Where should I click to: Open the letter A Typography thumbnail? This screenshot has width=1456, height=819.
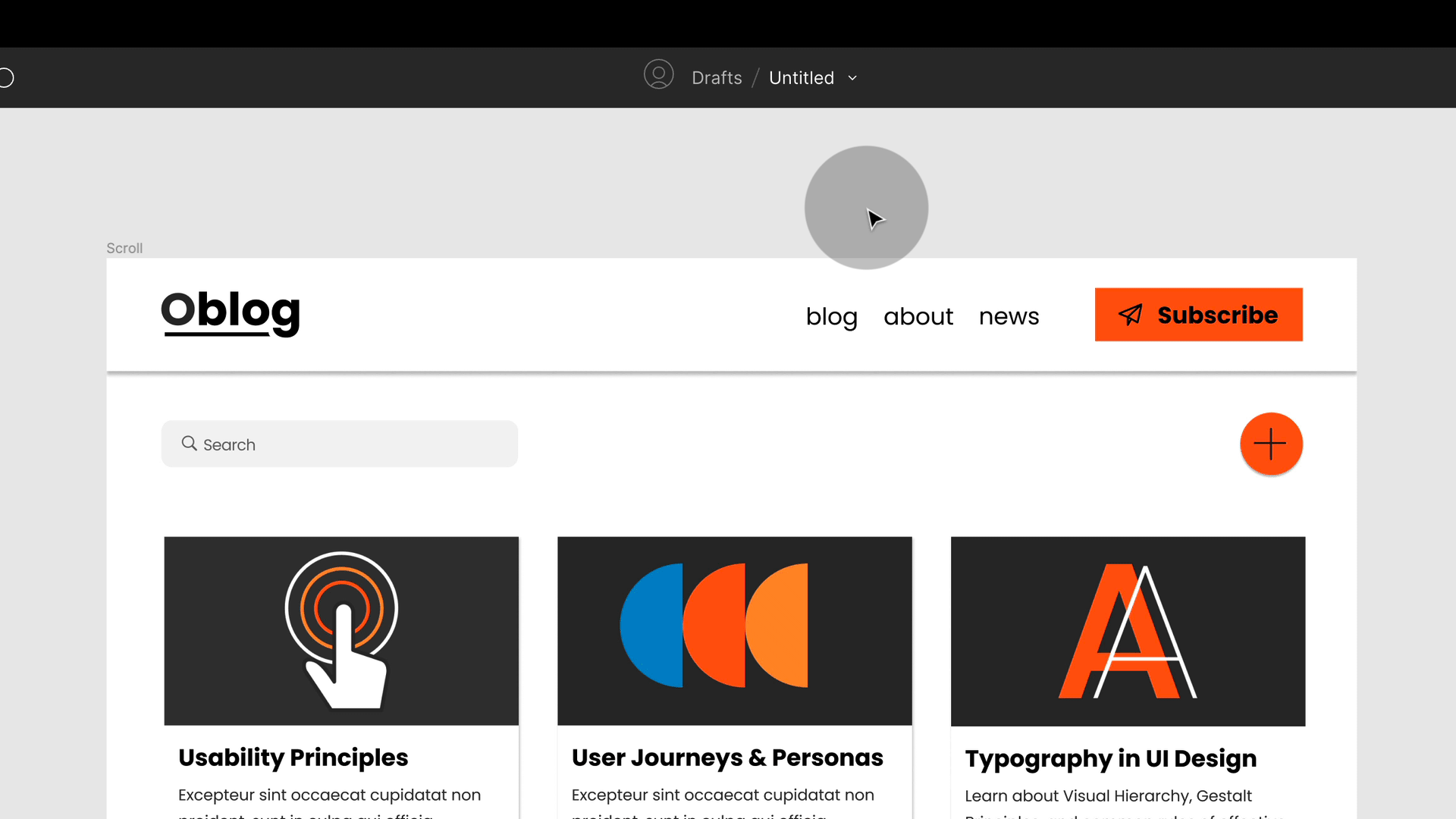coord(1128,631)
